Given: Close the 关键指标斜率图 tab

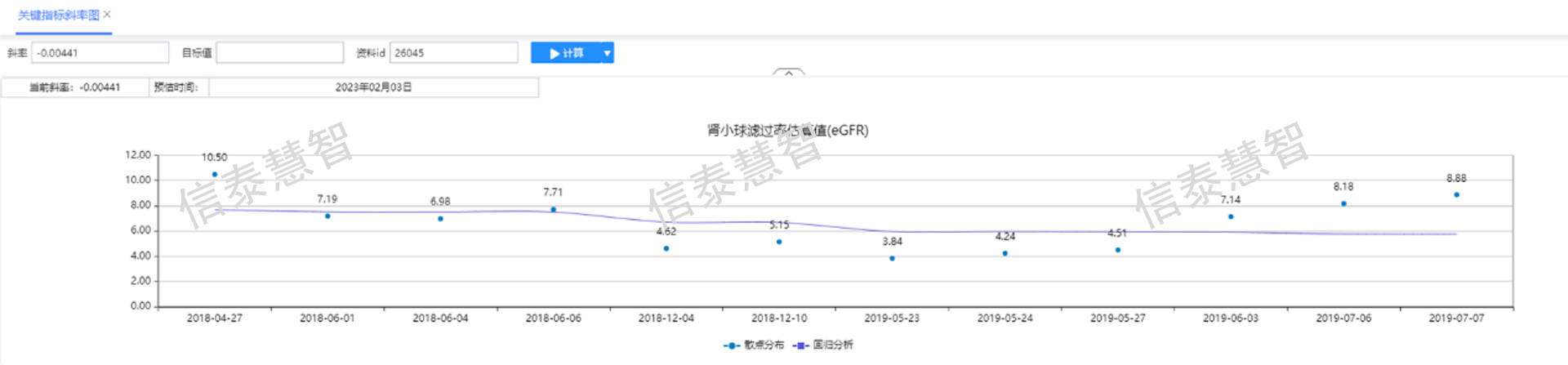Looking at the screenshot, I should 107,15.
